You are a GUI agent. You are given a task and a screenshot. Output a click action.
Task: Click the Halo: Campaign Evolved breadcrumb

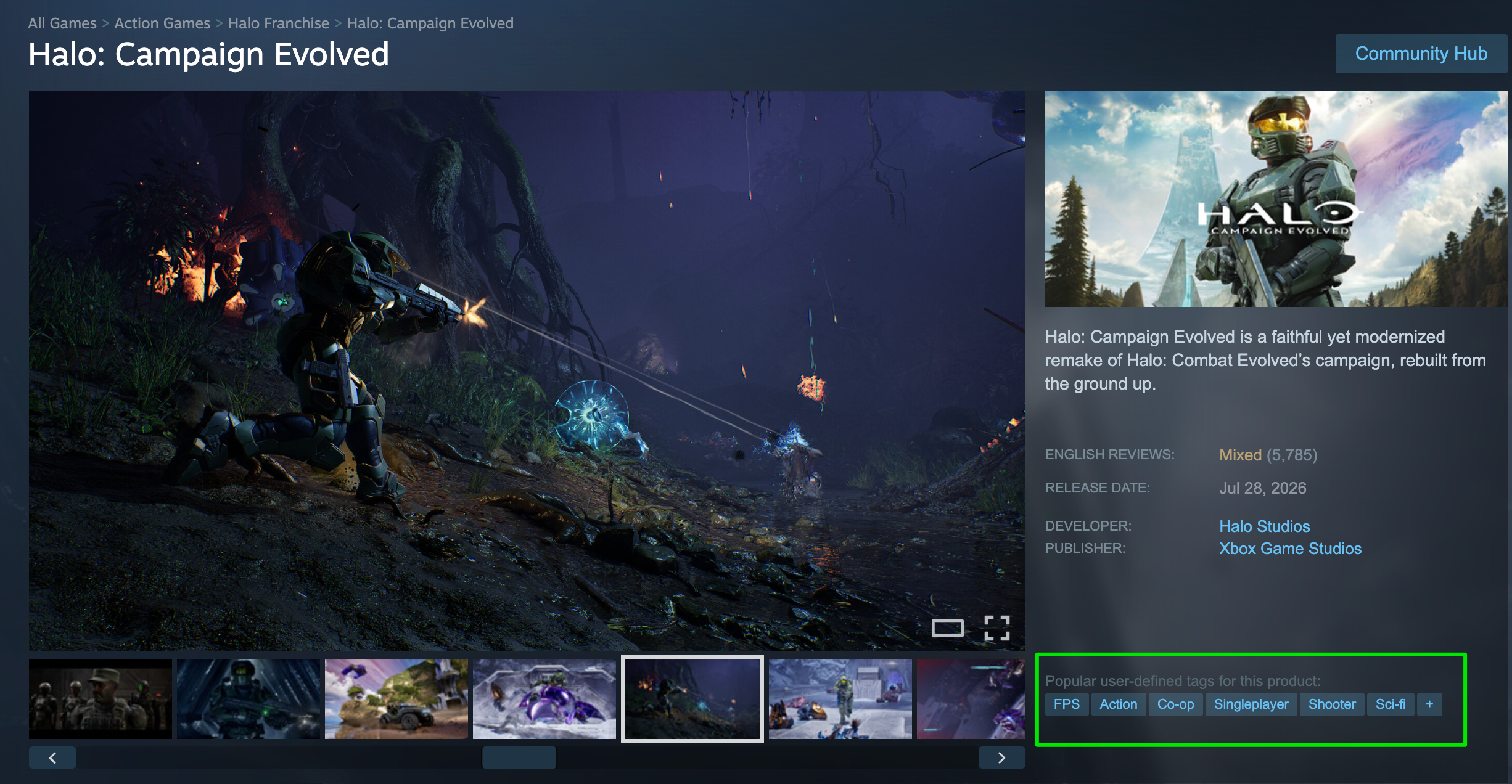(430, 23)
